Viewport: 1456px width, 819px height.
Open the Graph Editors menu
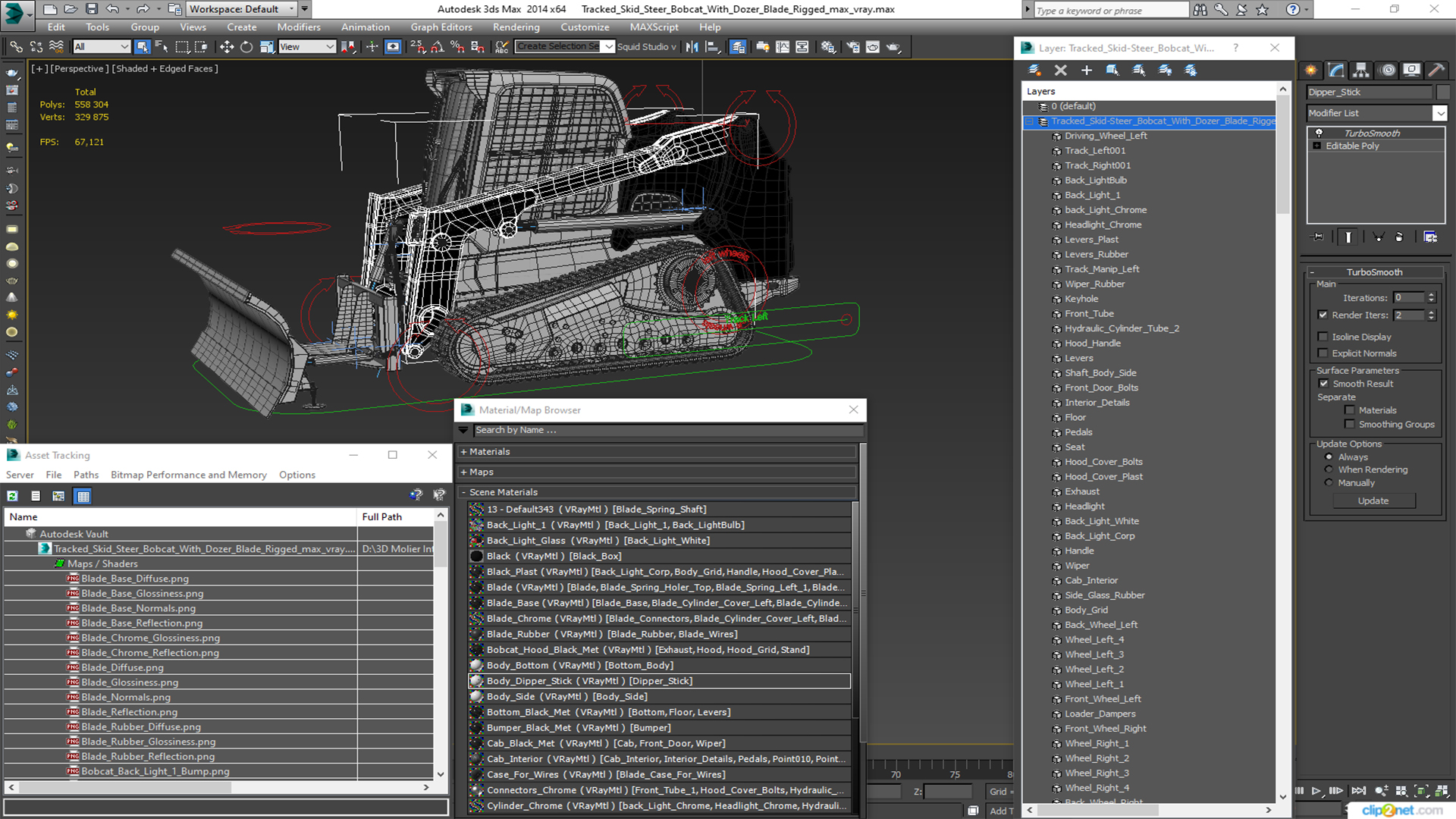click(441, 27)
